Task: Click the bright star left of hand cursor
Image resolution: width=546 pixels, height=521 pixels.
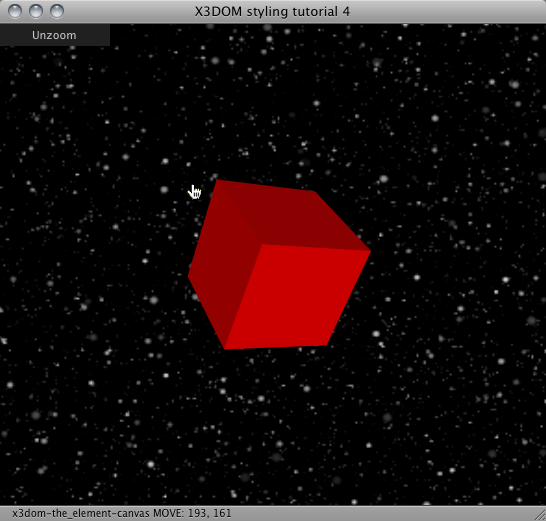Action: pyautogui.click(x=164, y=190)
